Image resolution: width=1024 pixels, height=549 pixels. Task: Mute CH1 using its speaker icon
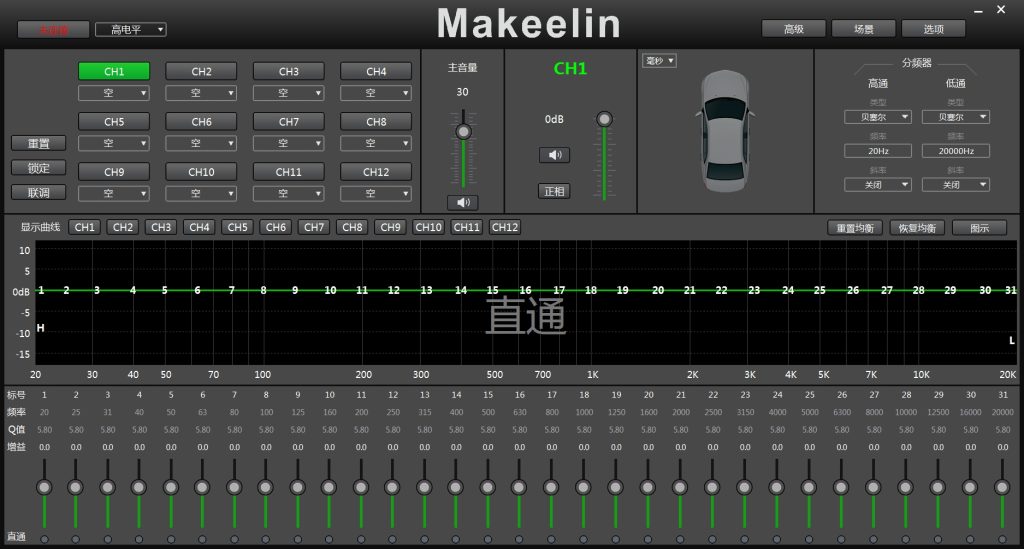tap(554, 155)
